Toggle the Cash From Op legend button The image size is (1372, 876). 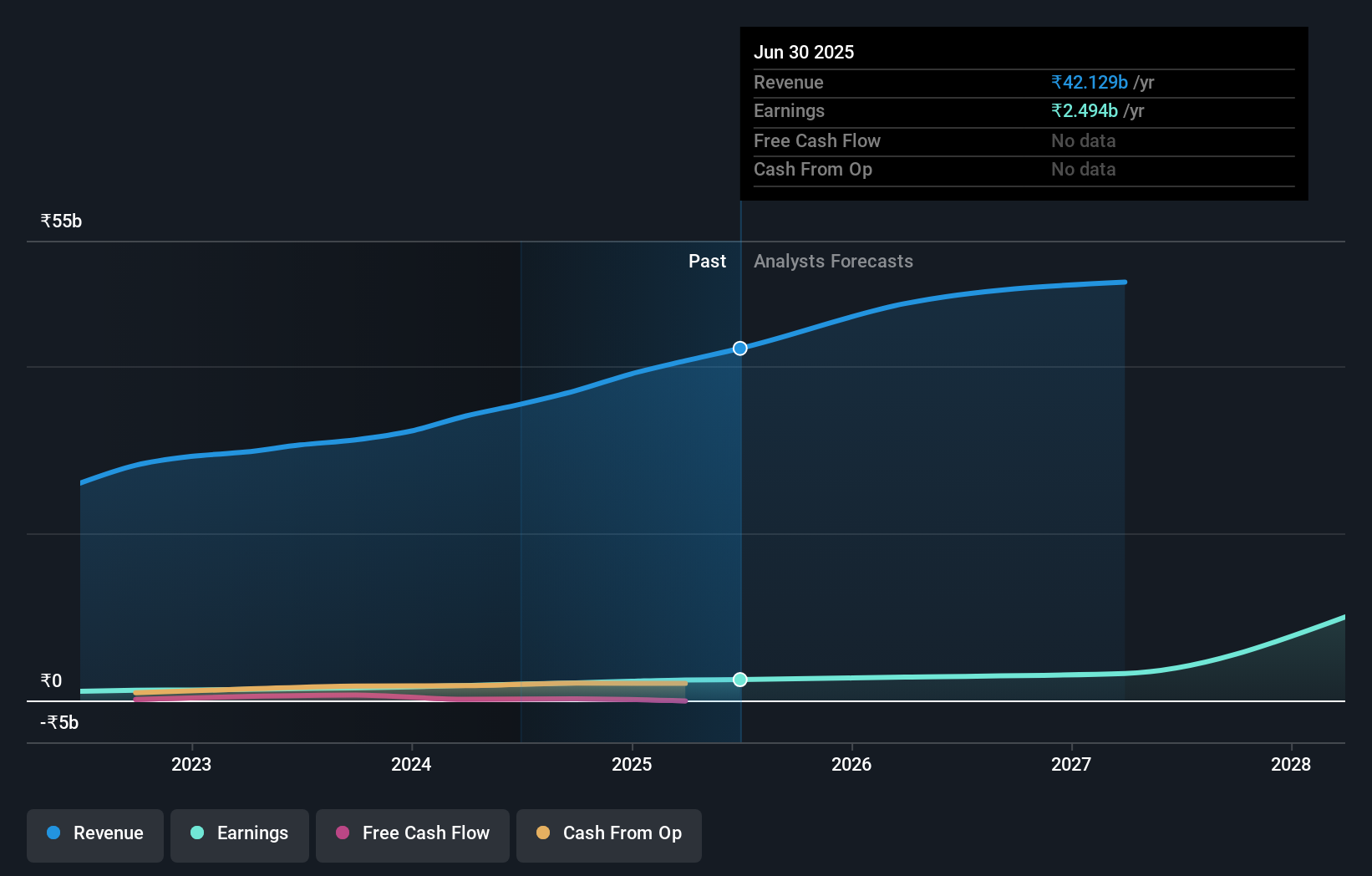click(609, 835)
